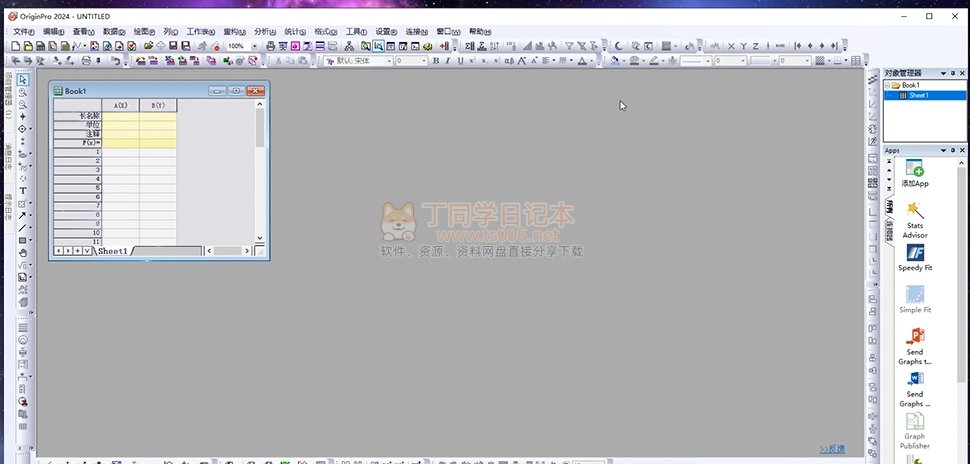Image resolution: width=970 pixels, height=464 pixels.
Task: Select the Pan hand tool
Action: pos(23,253)
